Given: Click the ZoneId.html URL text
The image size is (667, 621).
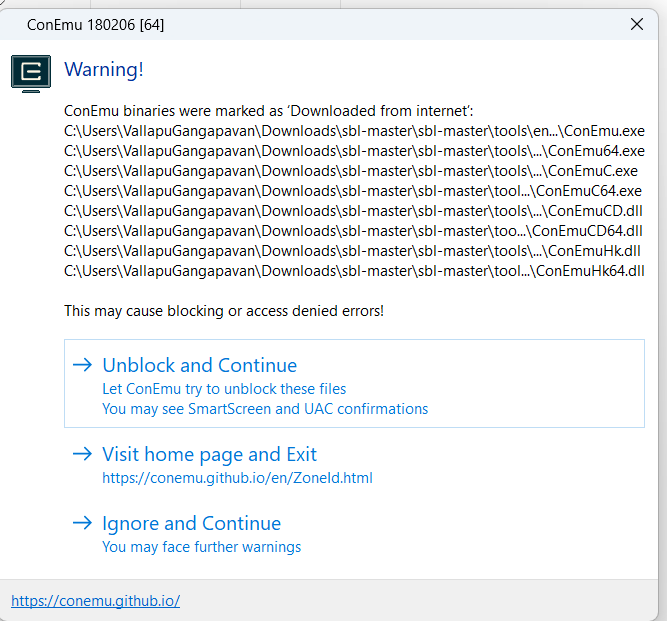Looking at the screenshot, I should click(237, 478).
